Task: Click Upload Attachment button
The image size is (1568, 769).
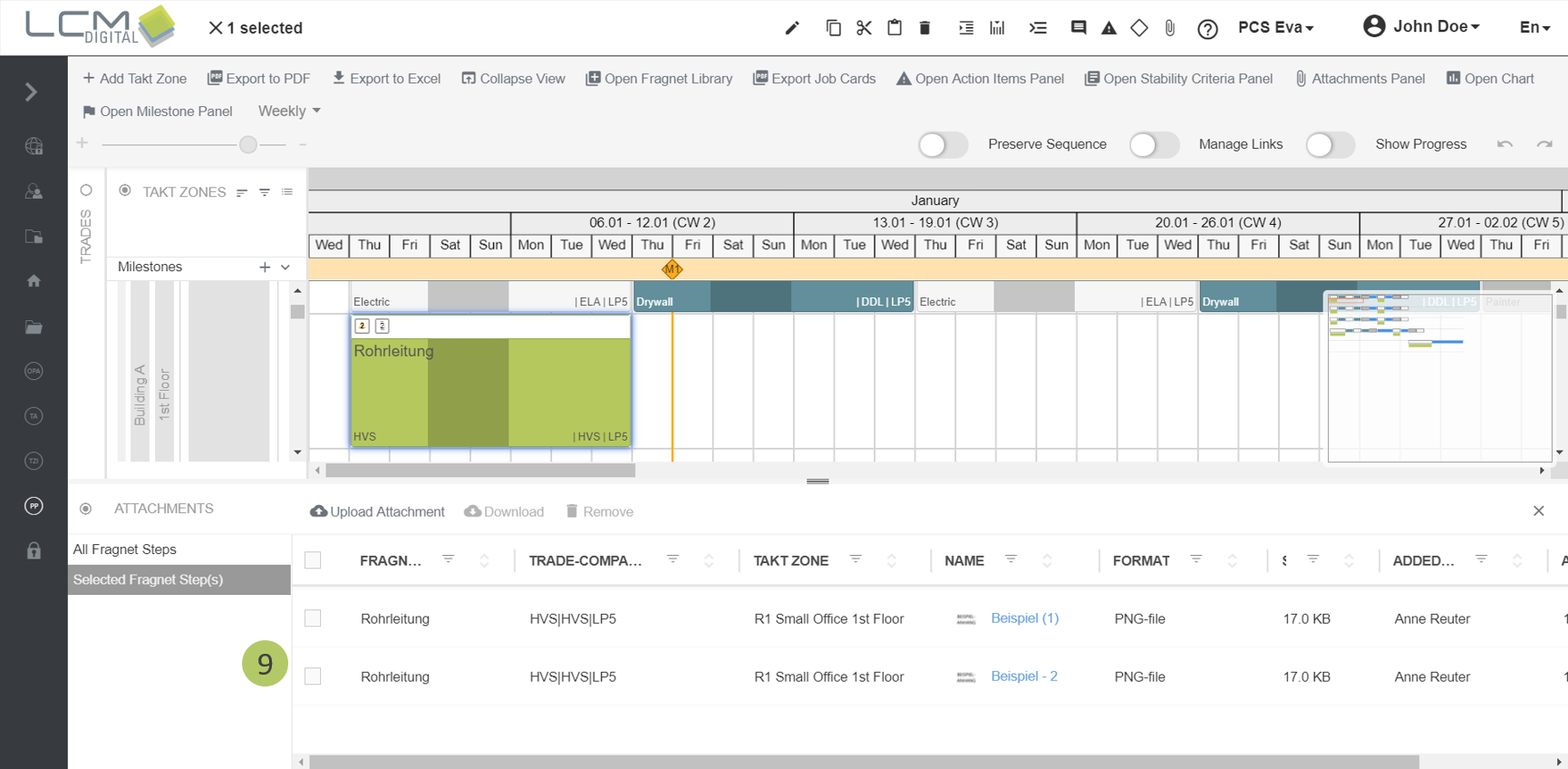Action: coord(377,511)
